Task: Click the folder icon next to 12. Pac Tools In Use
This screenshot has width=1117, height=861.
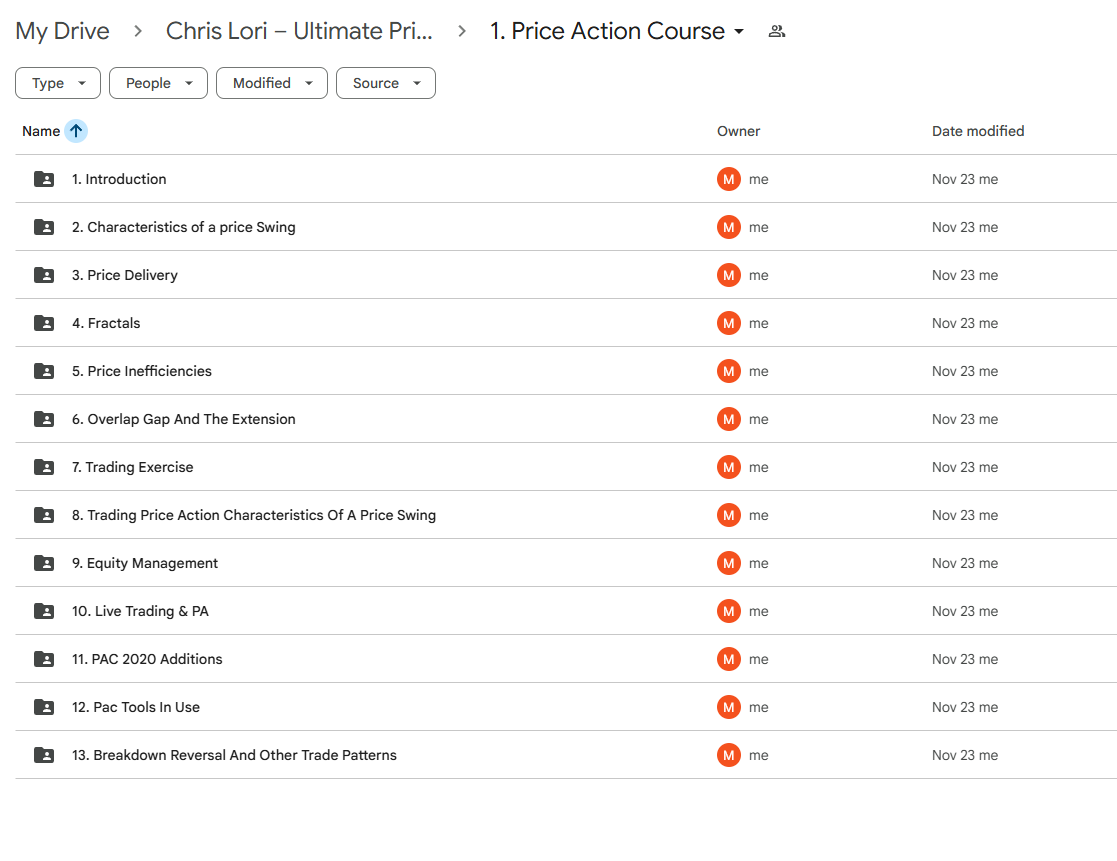Action: click(44, 708)
